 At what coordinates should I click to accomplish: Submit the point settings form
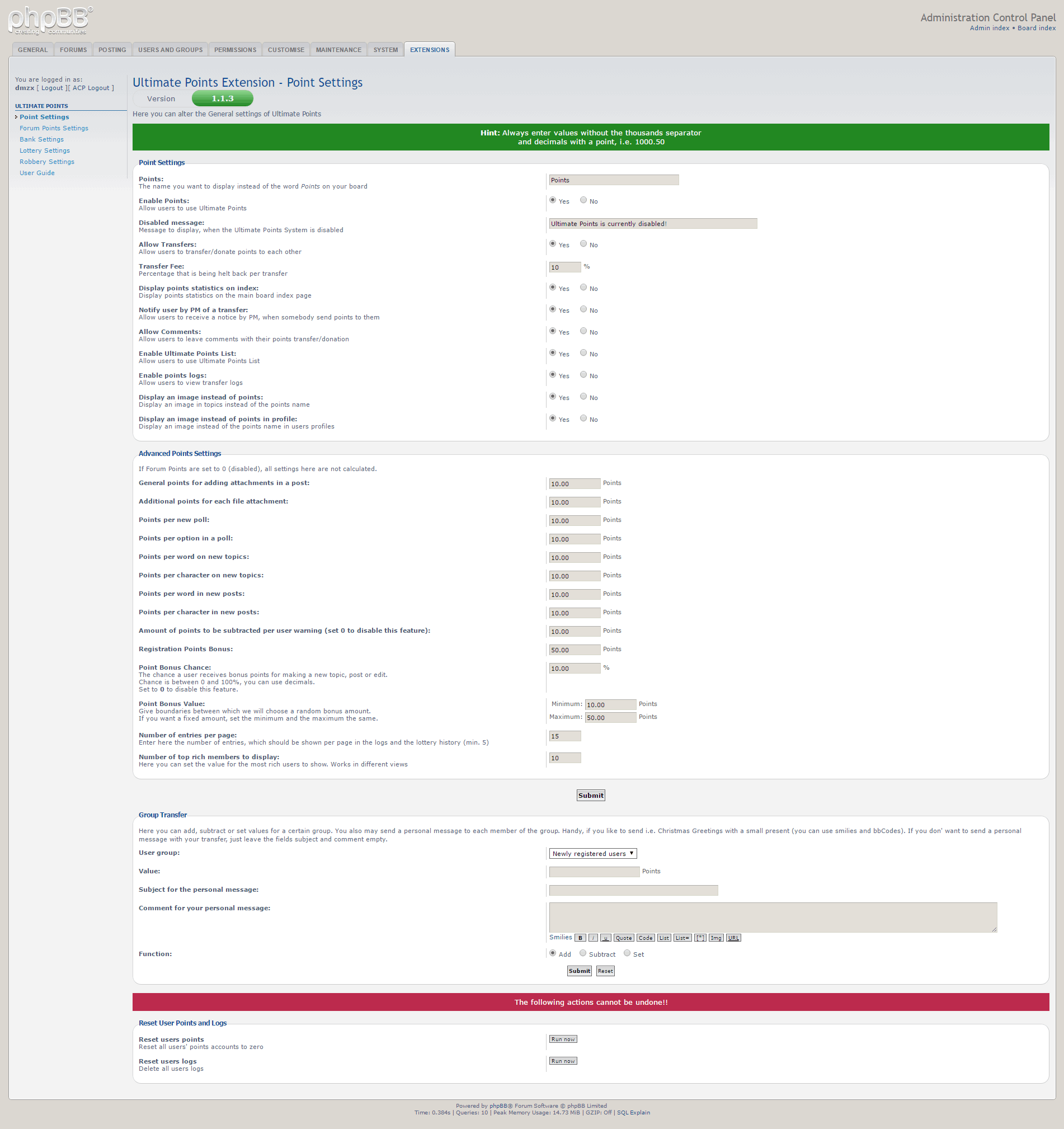tap(591, 795)
